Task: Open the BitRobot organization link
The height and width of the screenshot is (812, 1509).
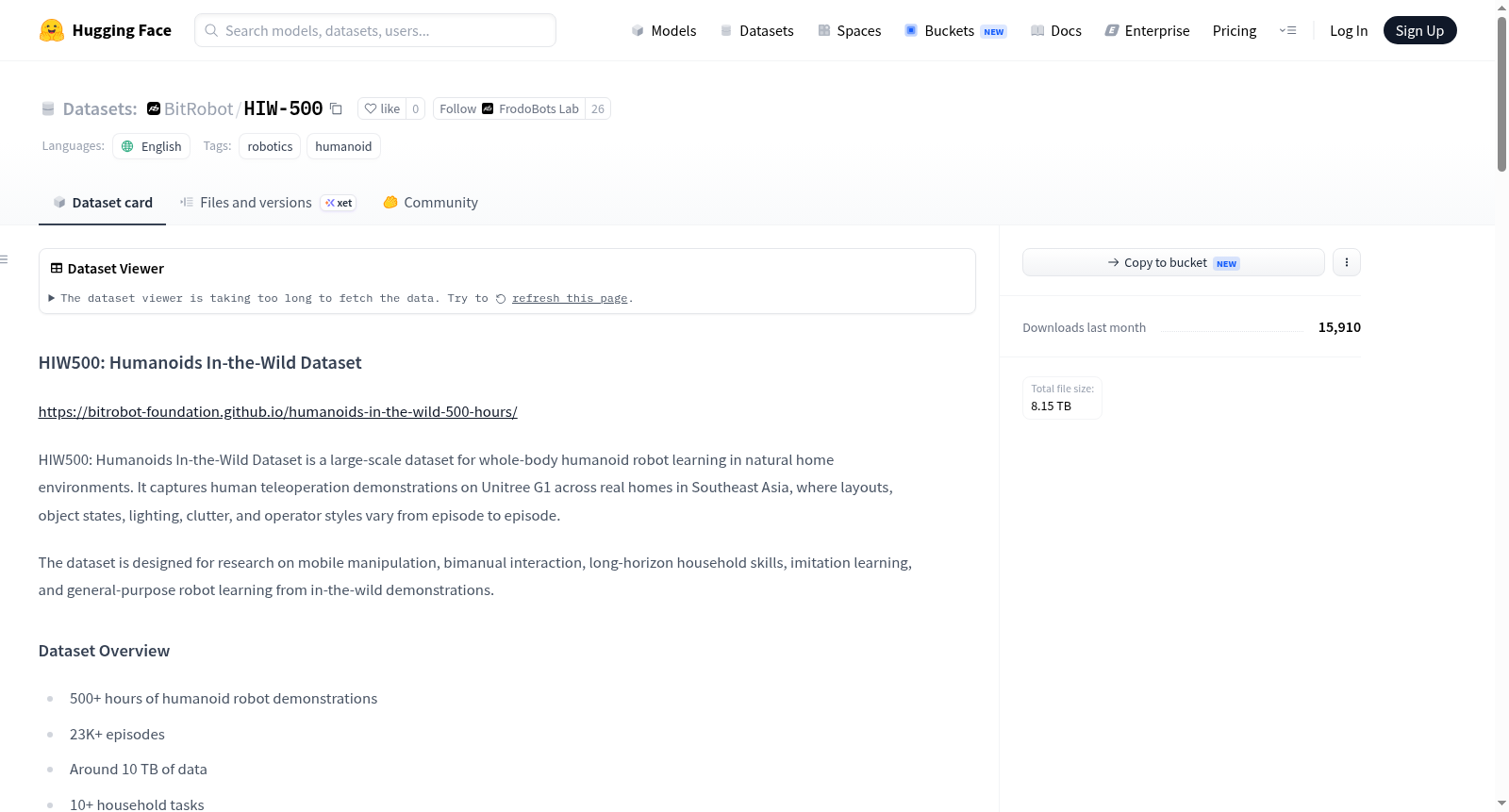Action: click(x=198, y=108)
